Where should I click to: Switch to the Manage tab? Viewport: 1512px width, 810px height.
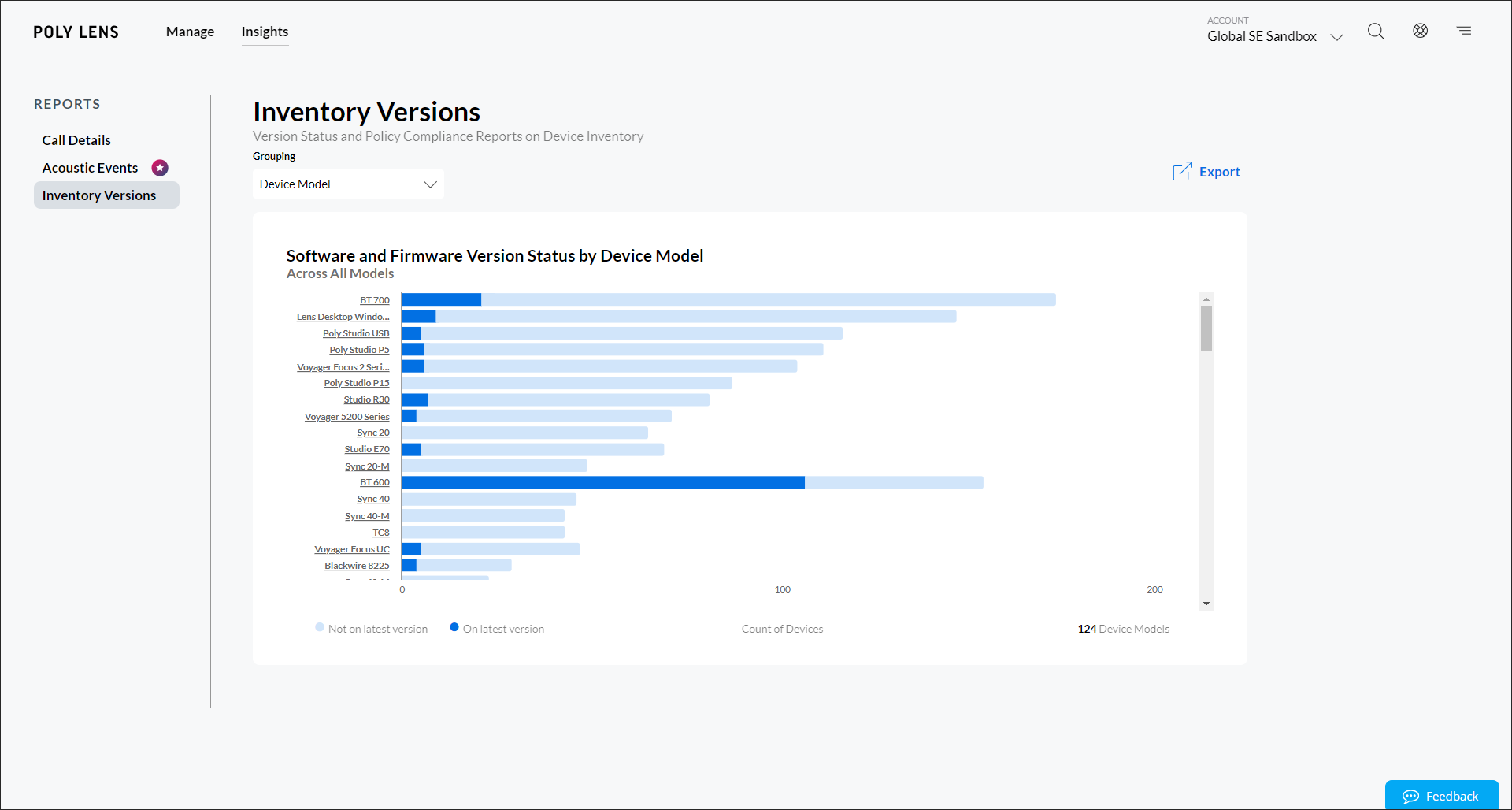[x=189, y=32]
